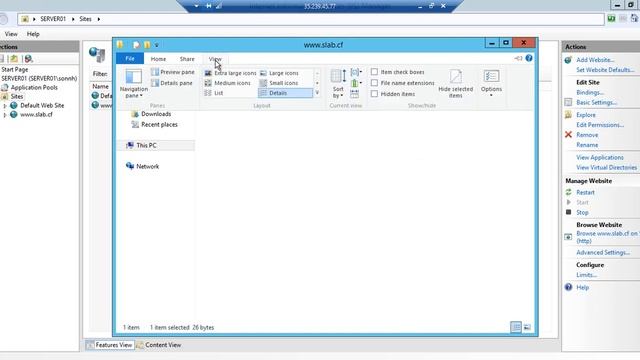The image size is (640, 360).
Task: Expand Default Web Site tree node in IIS
Action: click(x=5, y=106)
